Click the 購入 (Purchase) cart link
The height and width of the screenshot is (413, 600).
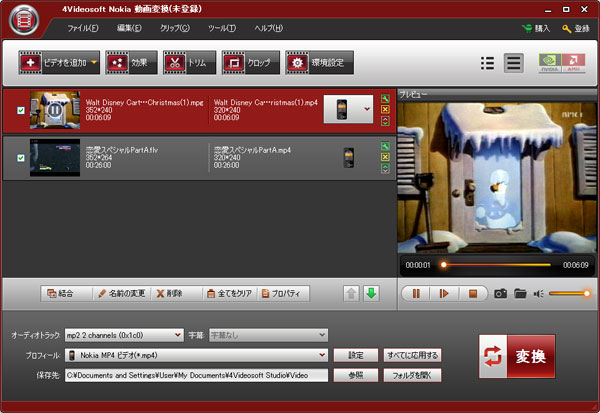click(536, 29)
